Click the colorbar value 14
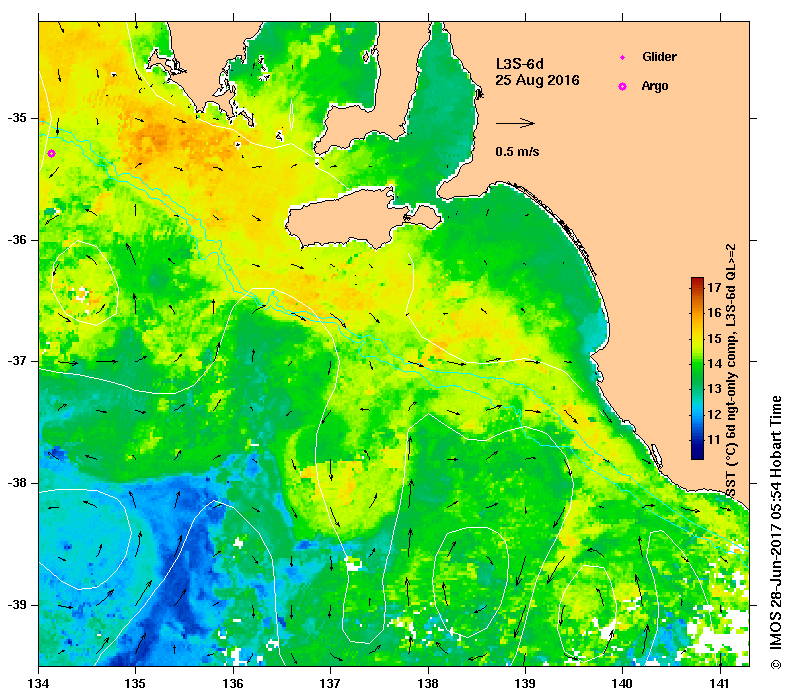 pos(714,364)
